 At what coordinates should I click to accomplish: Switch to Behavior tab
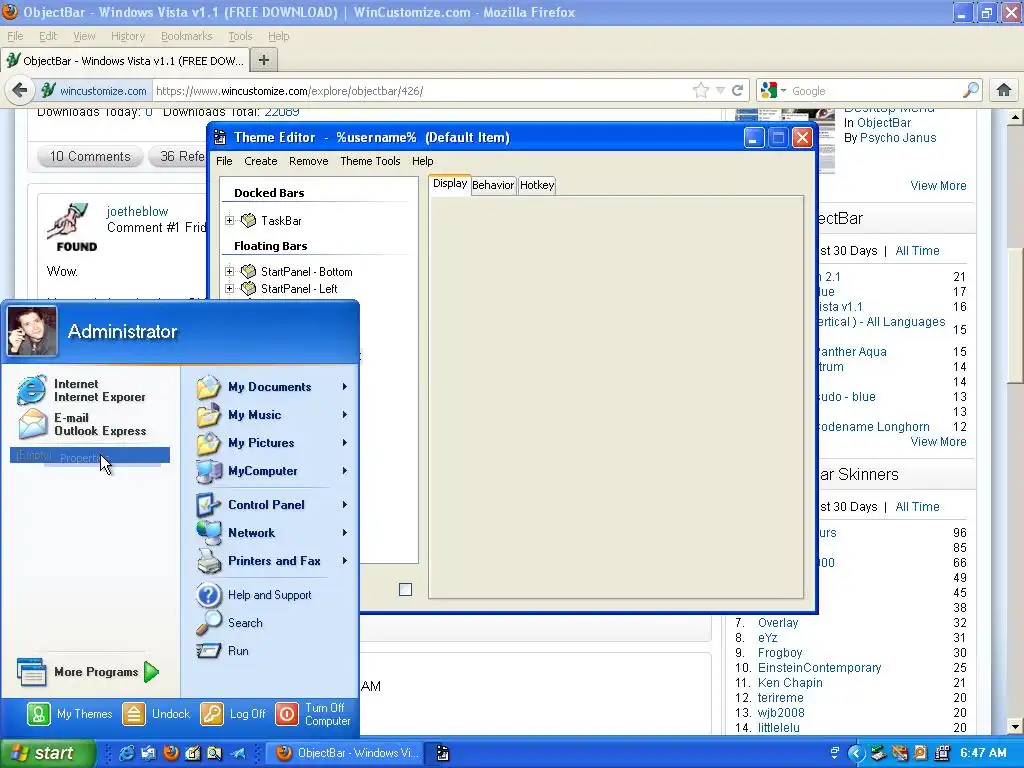pos(493,185)
